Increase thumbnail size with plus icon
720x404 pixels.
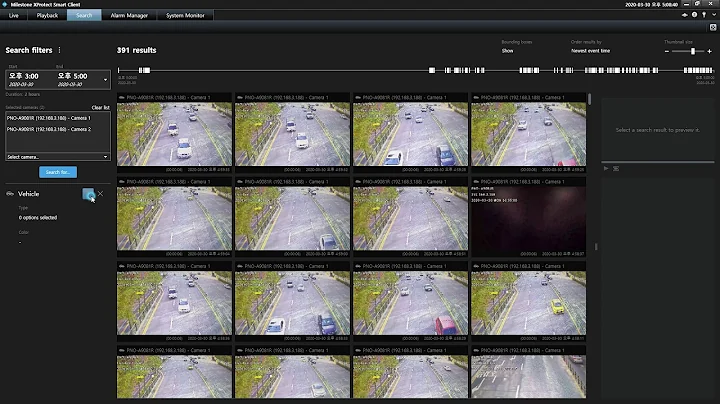709,51
